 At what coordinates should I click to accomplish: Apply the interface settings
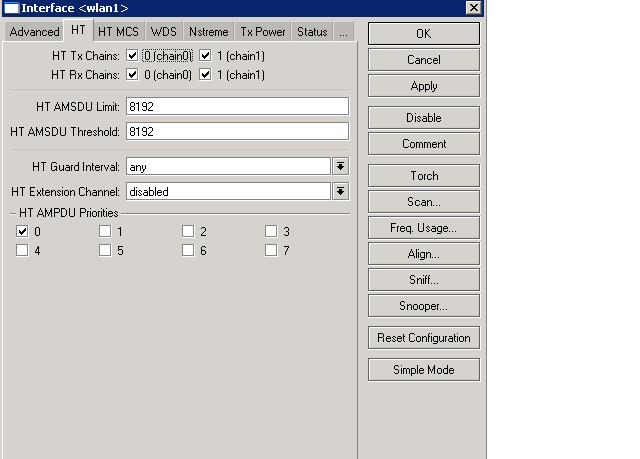coord(424,86)
